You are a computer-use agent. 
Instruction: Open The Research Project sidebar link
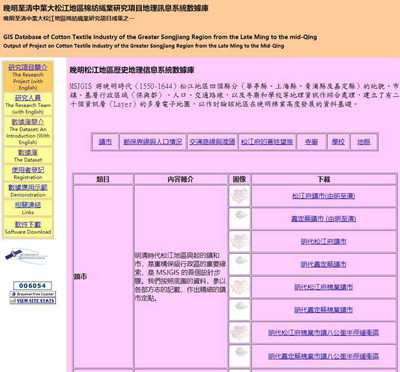tap(28, 67)
